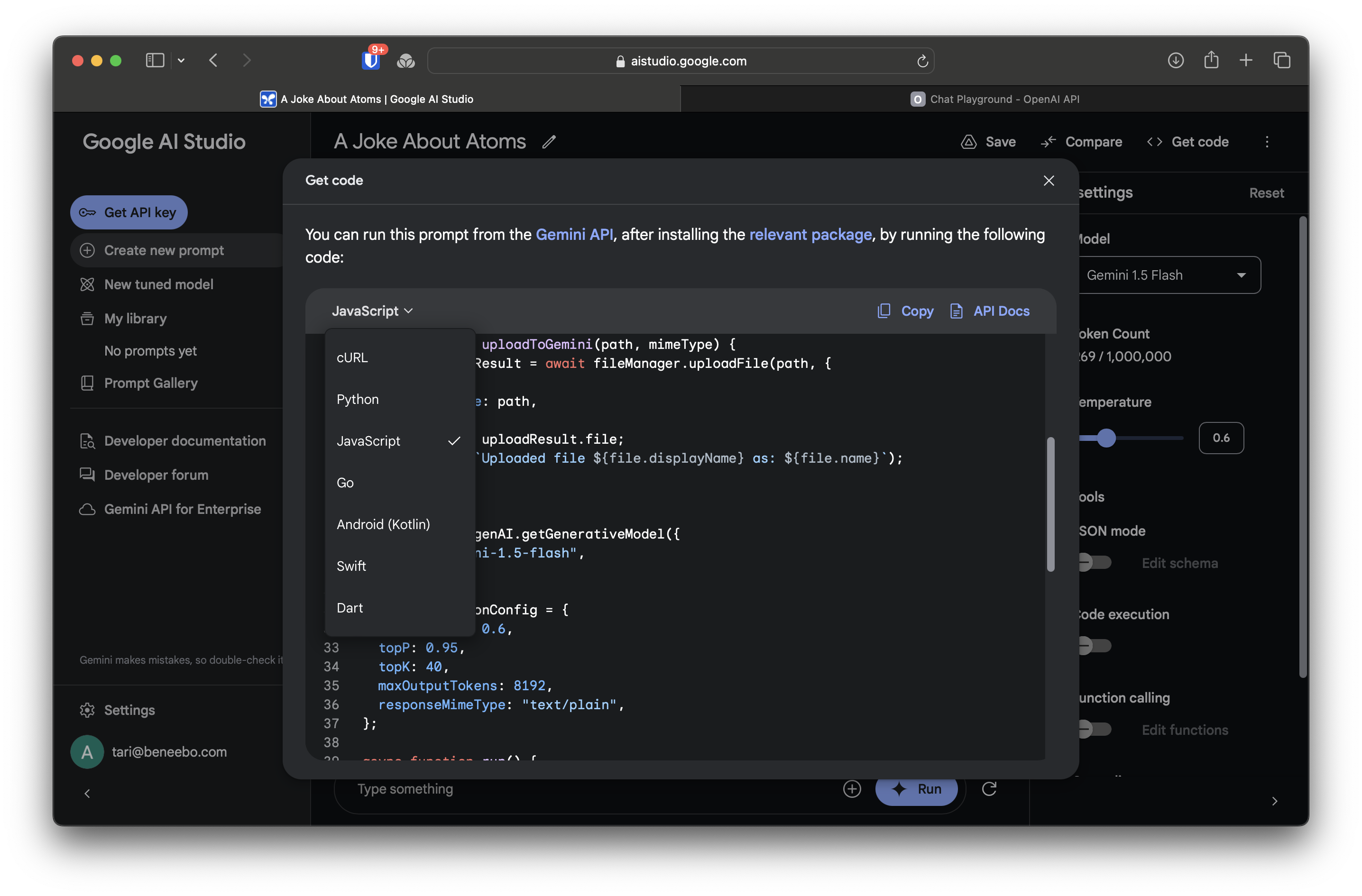Click Edit schema
Screen dimensions: 1362x896
click(1179, 563)
